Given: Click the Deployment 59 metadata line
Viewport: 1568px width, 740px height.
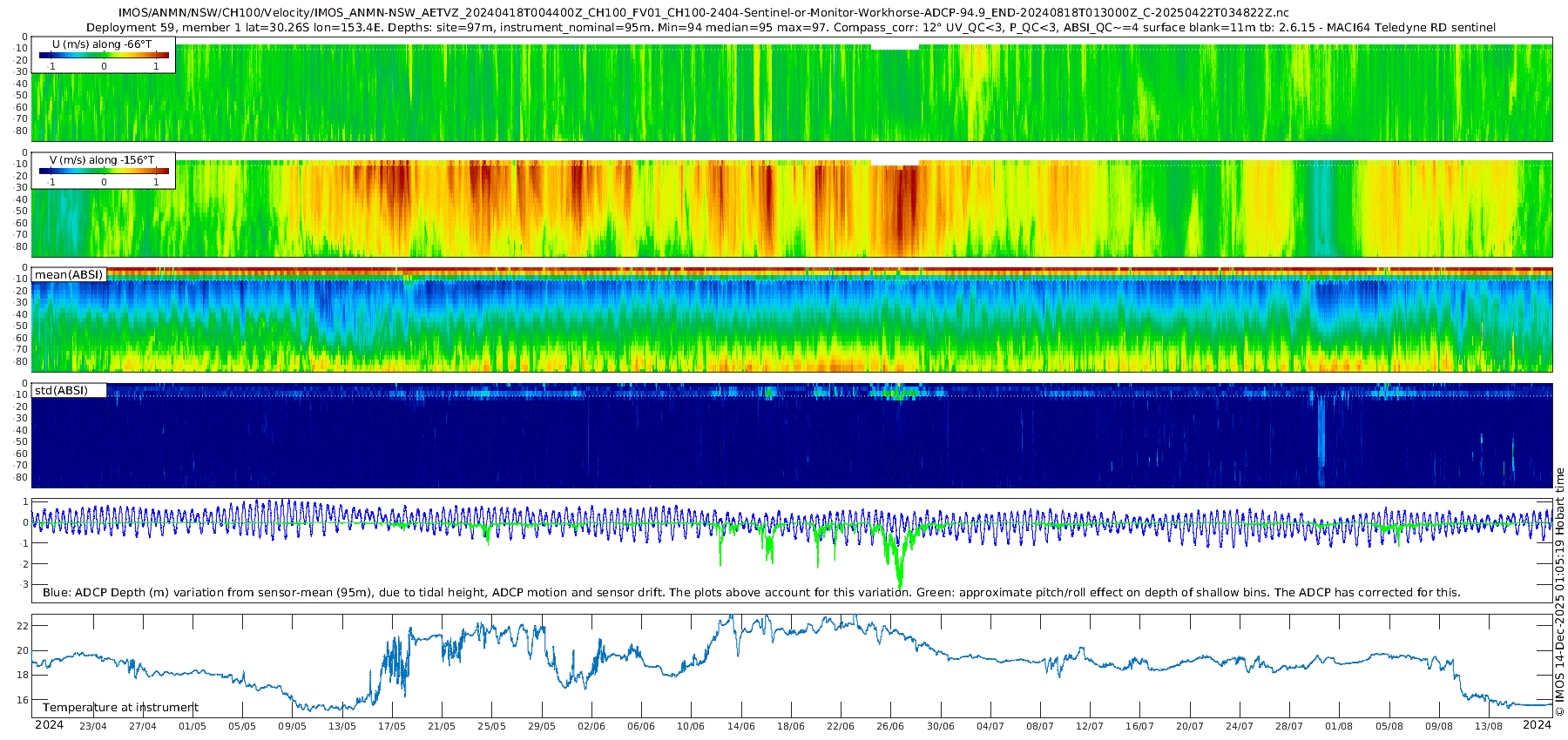Looking at the screenshot, I should click(791, 28).
